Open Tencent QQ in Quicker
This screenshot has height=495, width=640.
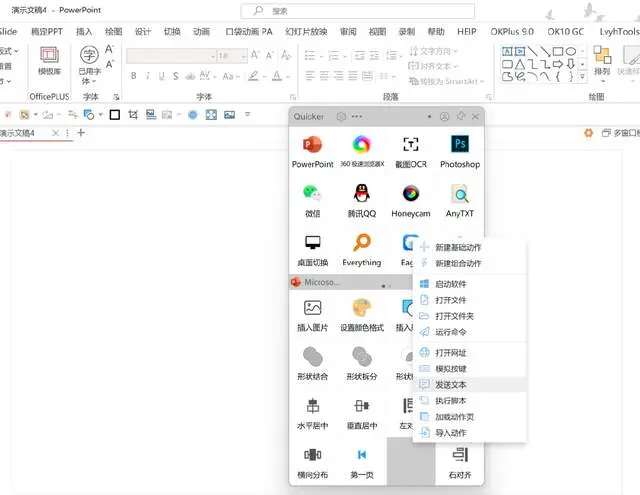click(362, 201)
